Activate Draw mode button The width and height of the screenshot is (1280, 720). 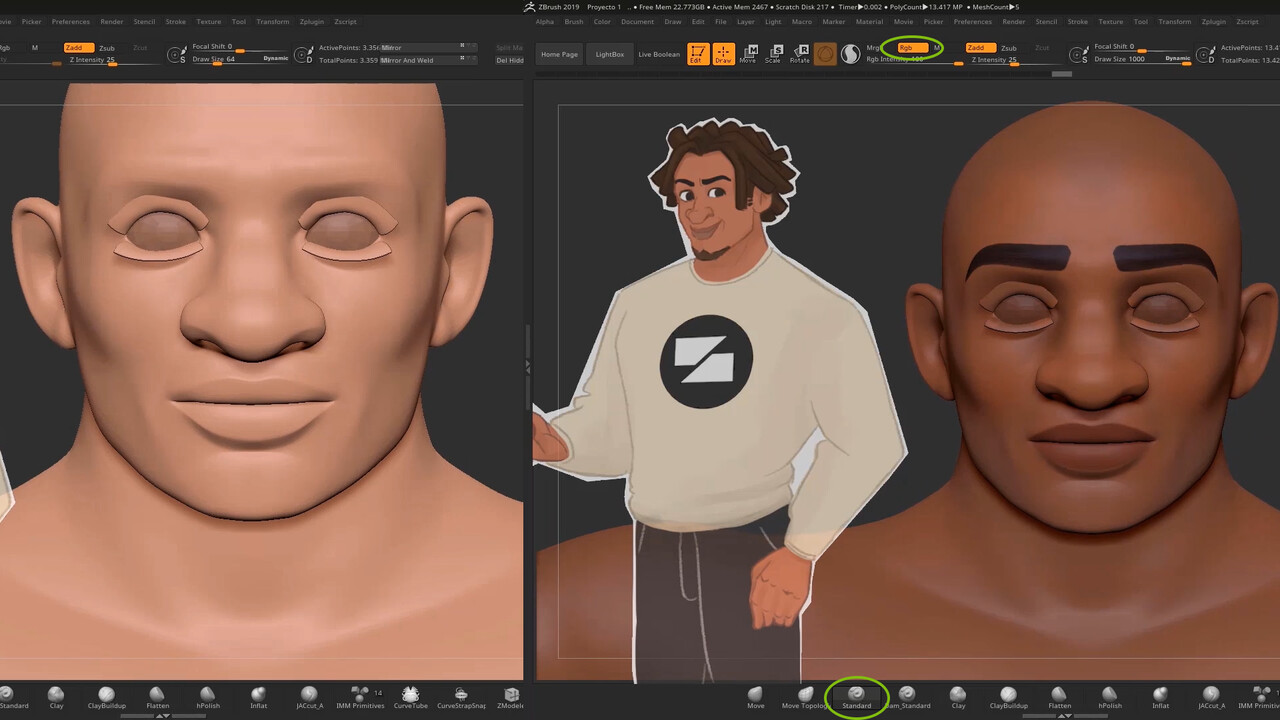(x=723, y=54)
